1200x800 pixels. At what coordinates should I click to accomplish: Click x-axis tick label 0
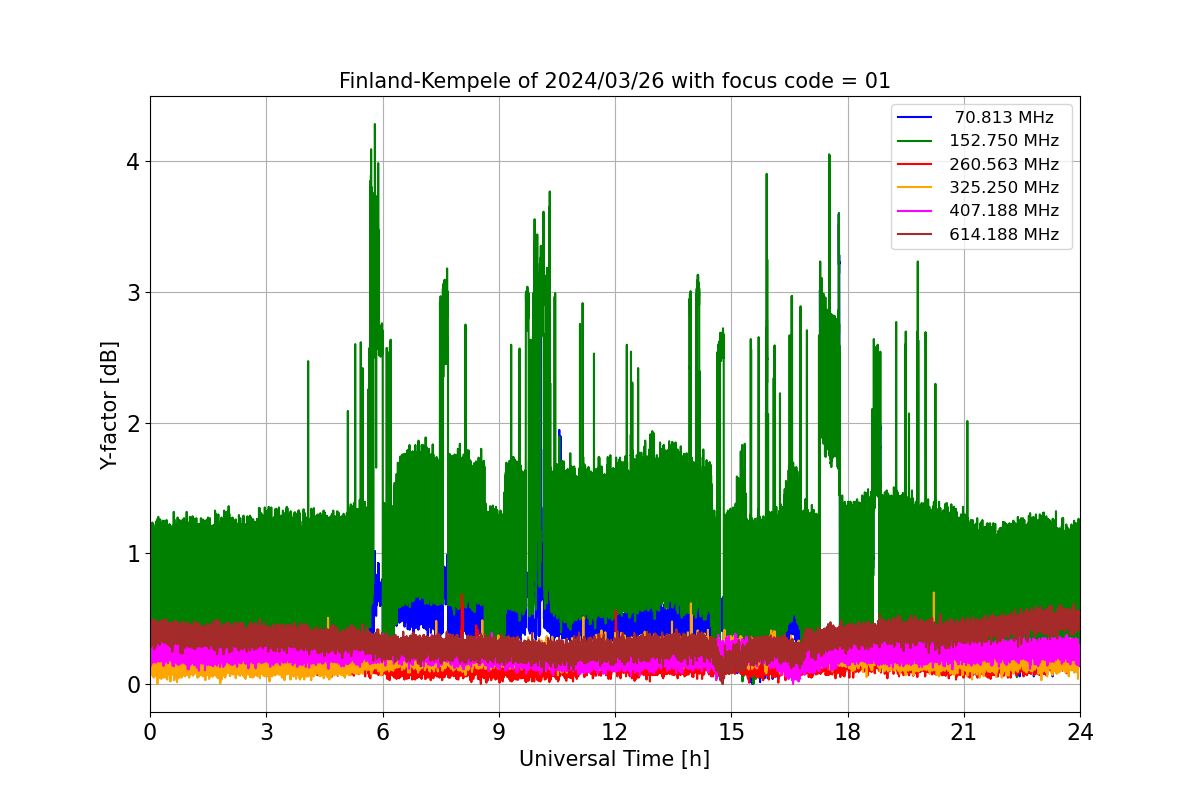150,732
